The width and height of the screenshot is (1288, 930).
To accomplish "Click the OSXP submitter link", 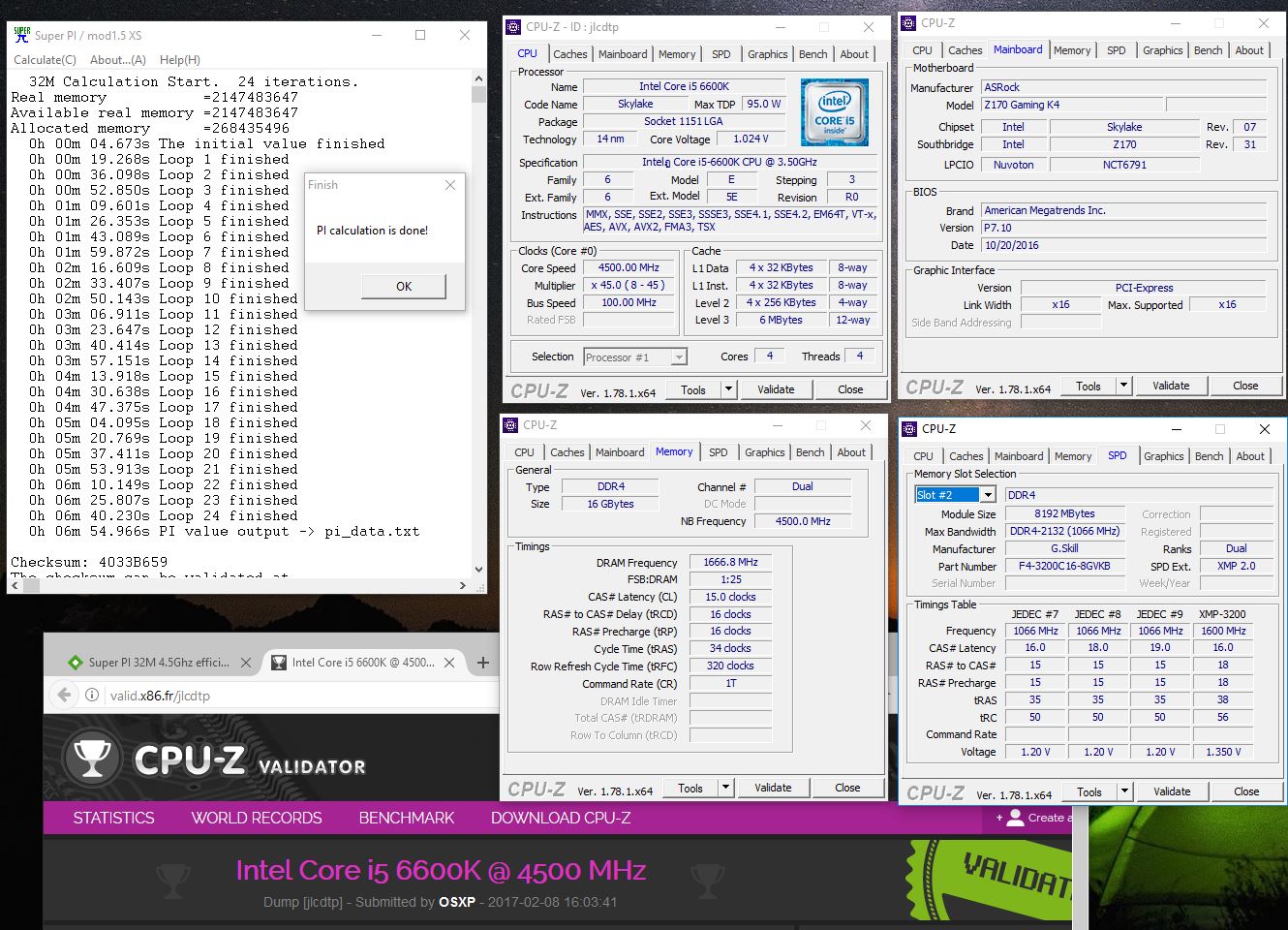I will coord(457,902).
